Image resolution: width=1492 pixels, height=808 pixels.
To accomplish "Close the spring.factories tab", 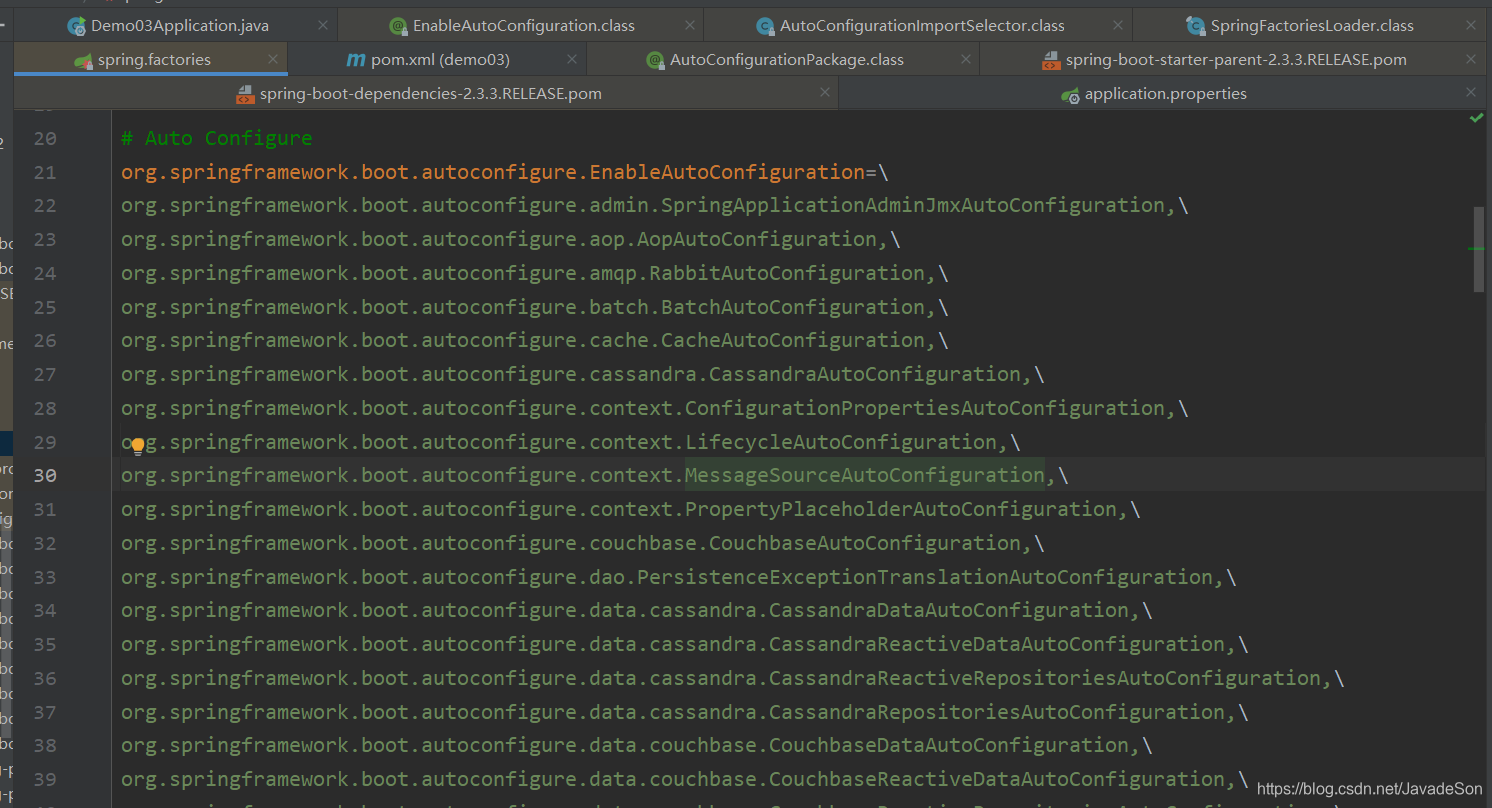I will [x=273, y=59].
